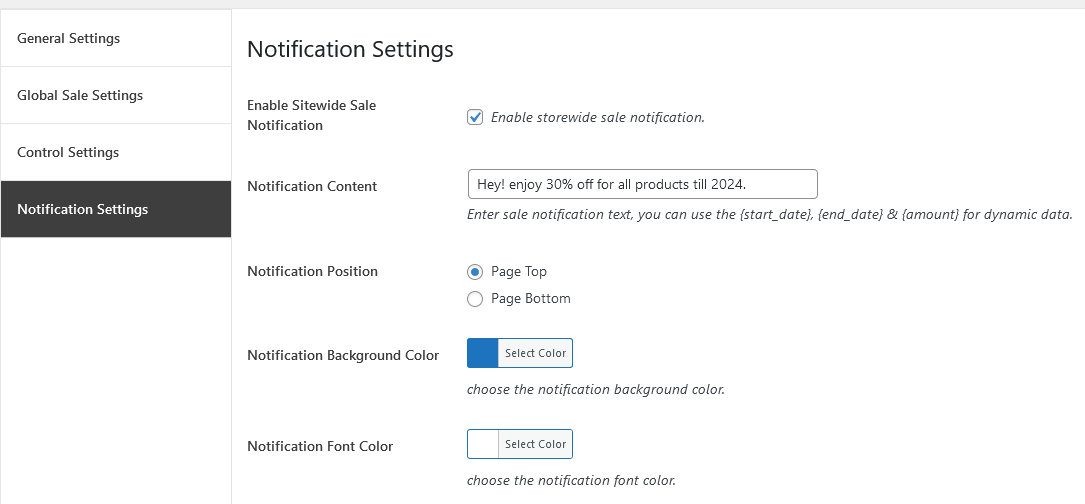1085x504 pixels.
Task: Click the white font color swatch
Action: tap(483, 444)
